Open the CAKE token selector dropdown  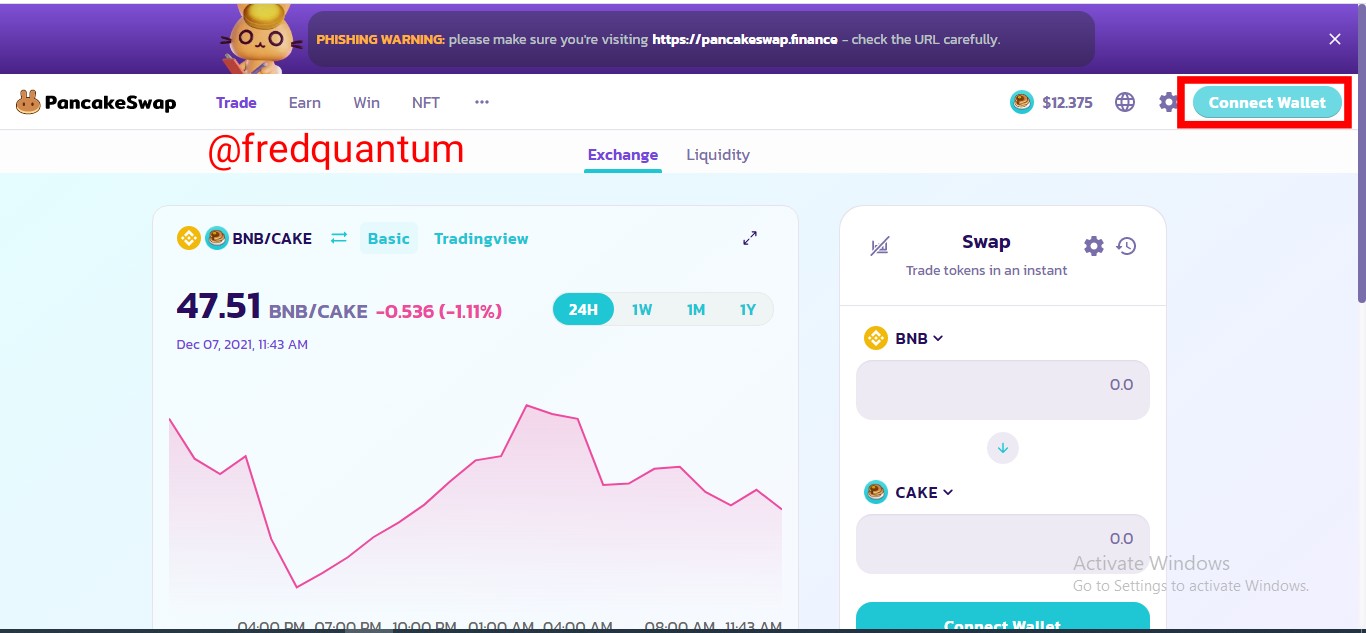(909, 492)
